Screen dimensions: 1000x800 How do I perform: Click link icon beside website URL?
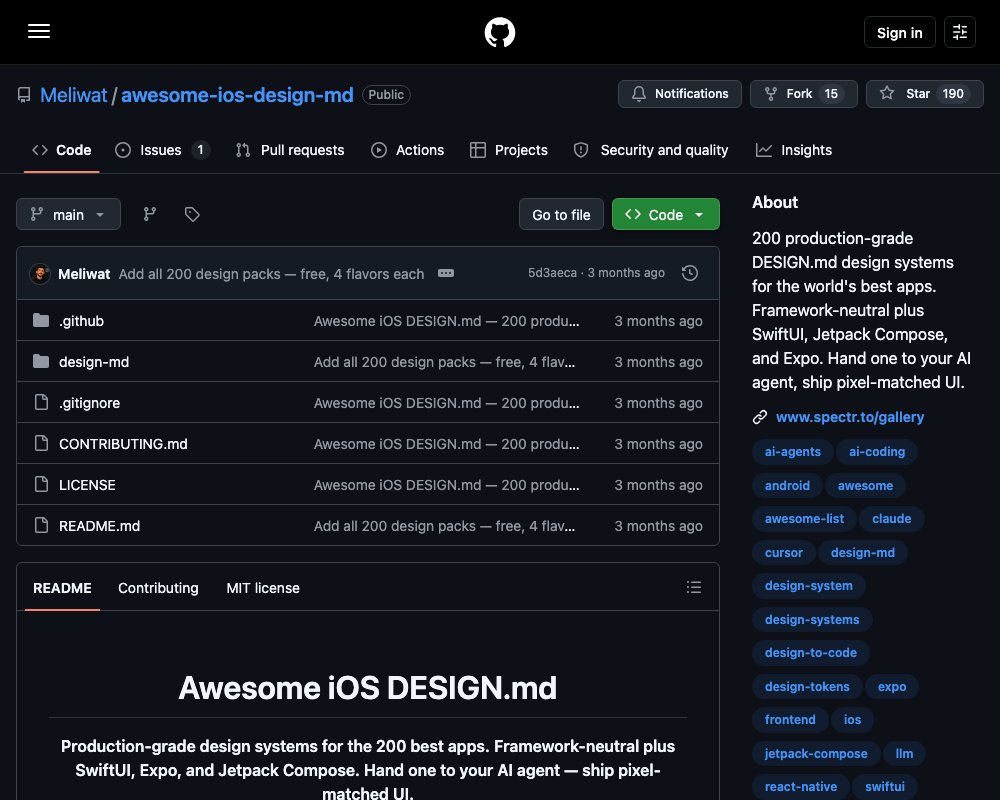(x=760, y=417)
